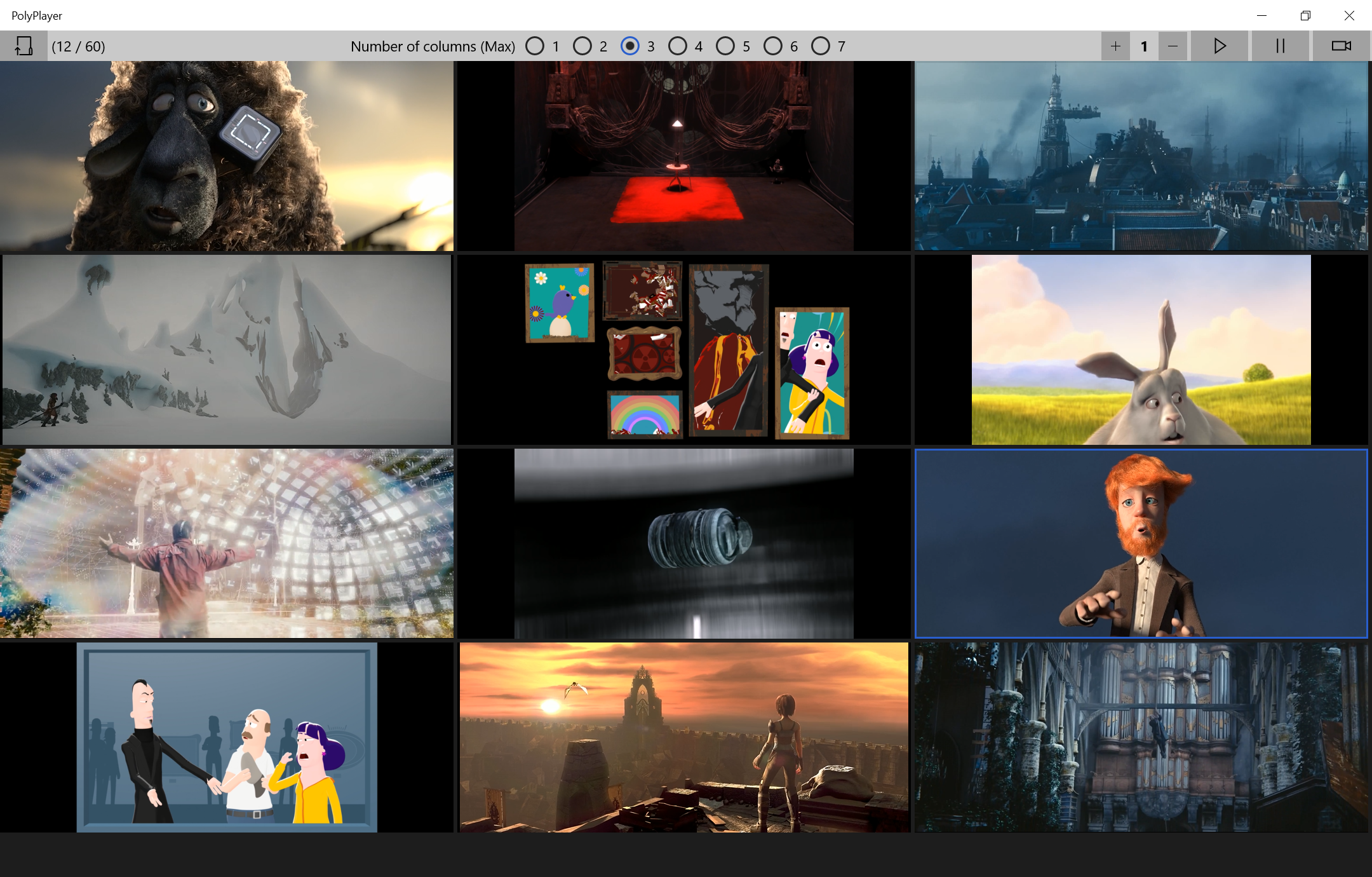The image size is (1372, 877).
Task: Select 6 columns radio button
Action: [773, 46]
